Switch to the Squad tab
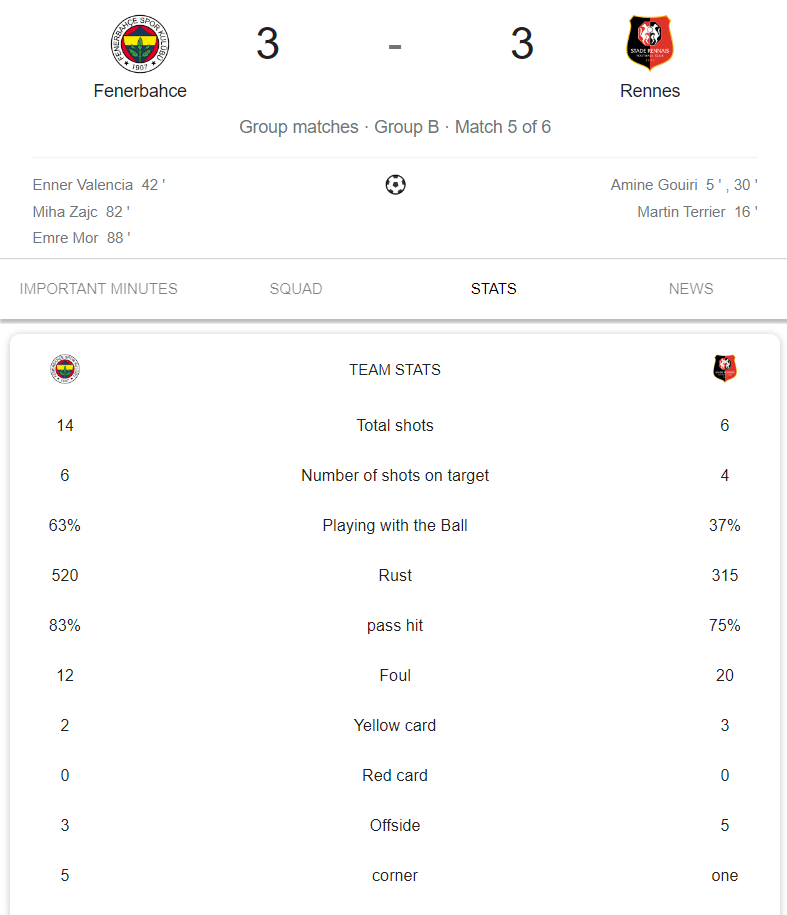Screen dimensions: 787x915 (296, 289)
